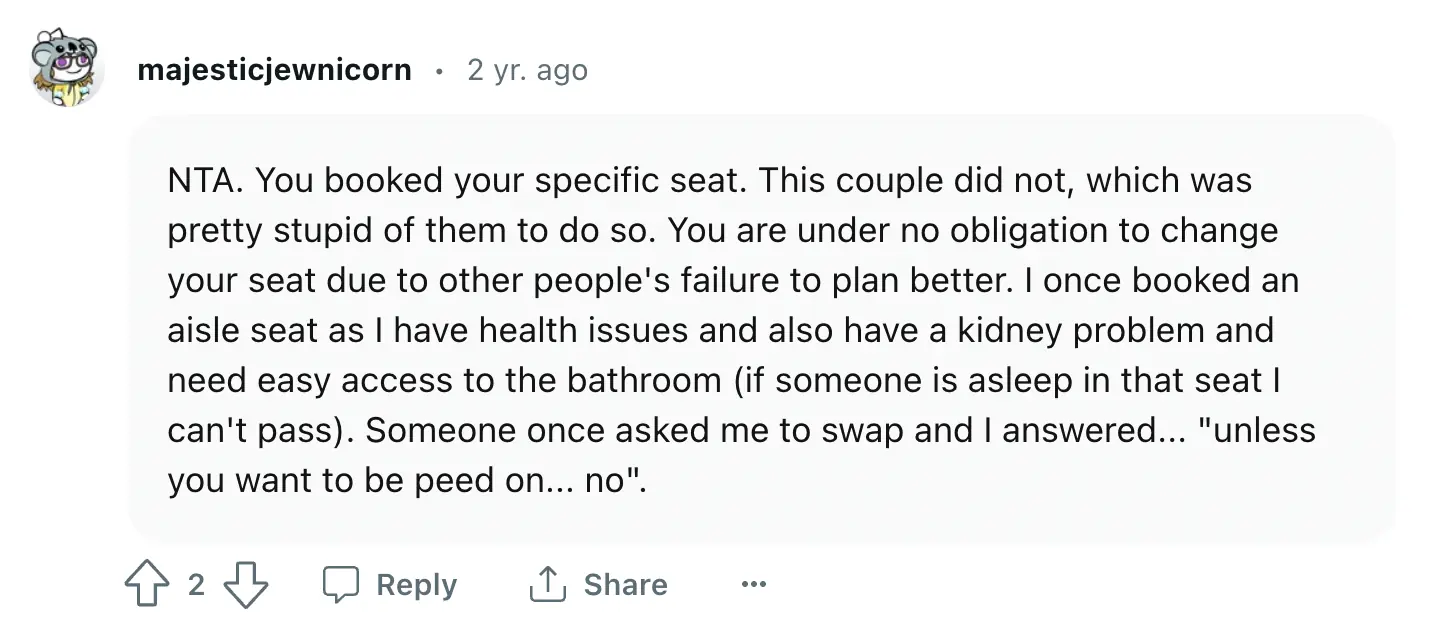Click the dot separator beside the username

click(439, 71)
